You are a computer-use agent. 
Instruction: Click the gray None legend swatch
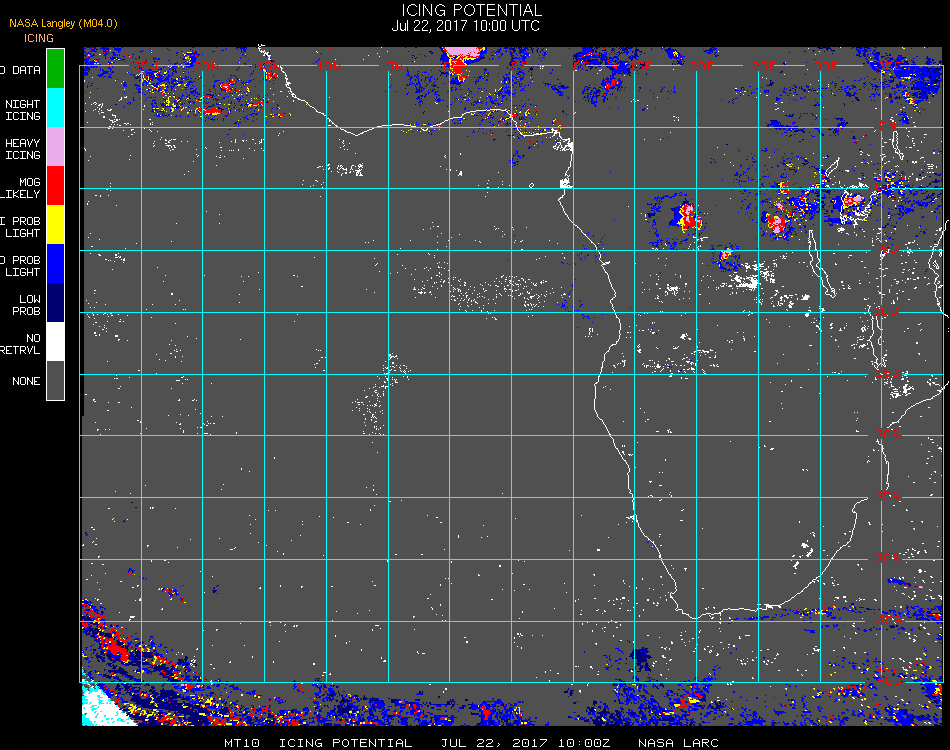click(x=55, y=380)
